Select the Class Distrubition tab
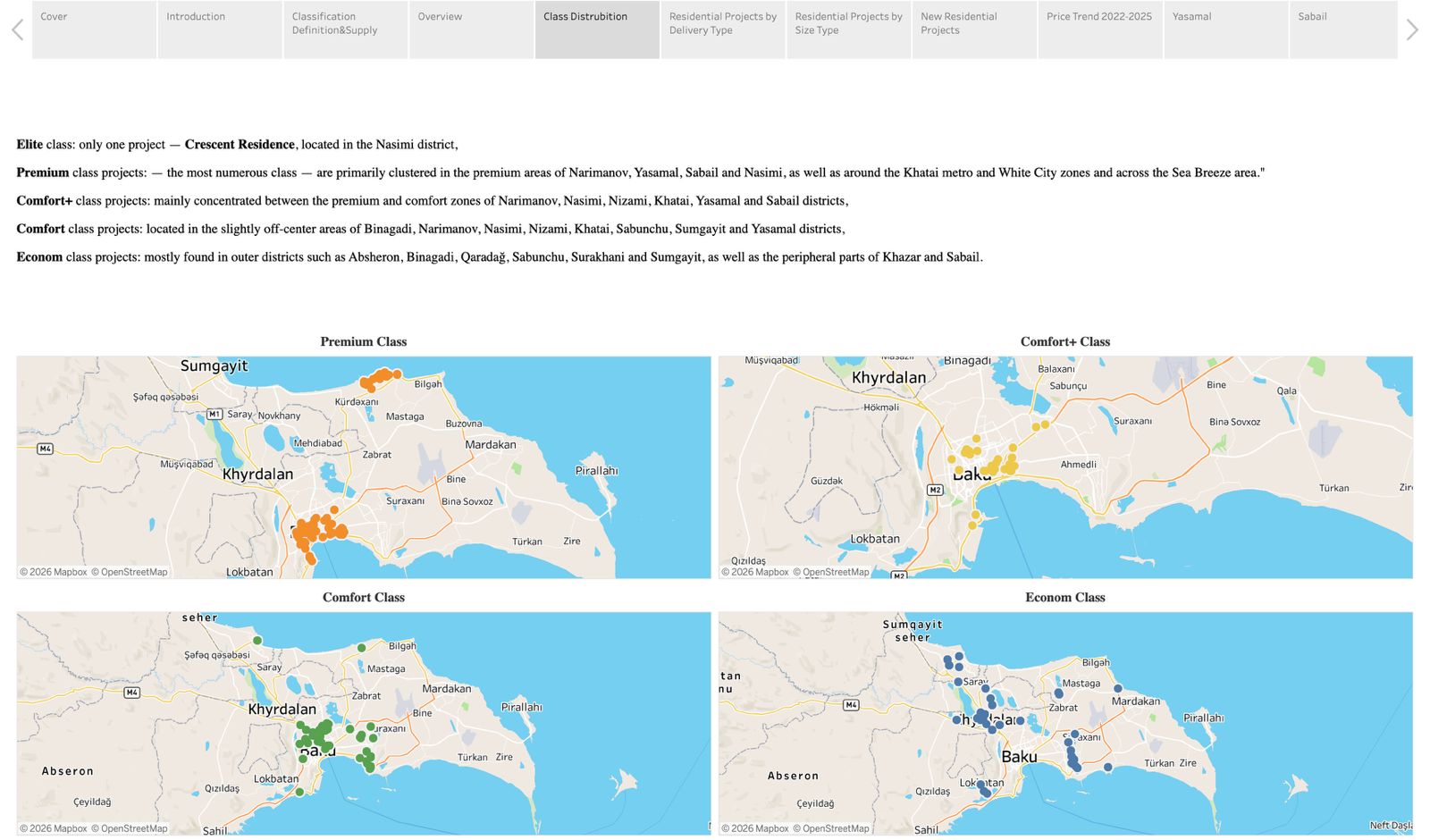The image size is (1430, 840). click(x=597, y=29)
